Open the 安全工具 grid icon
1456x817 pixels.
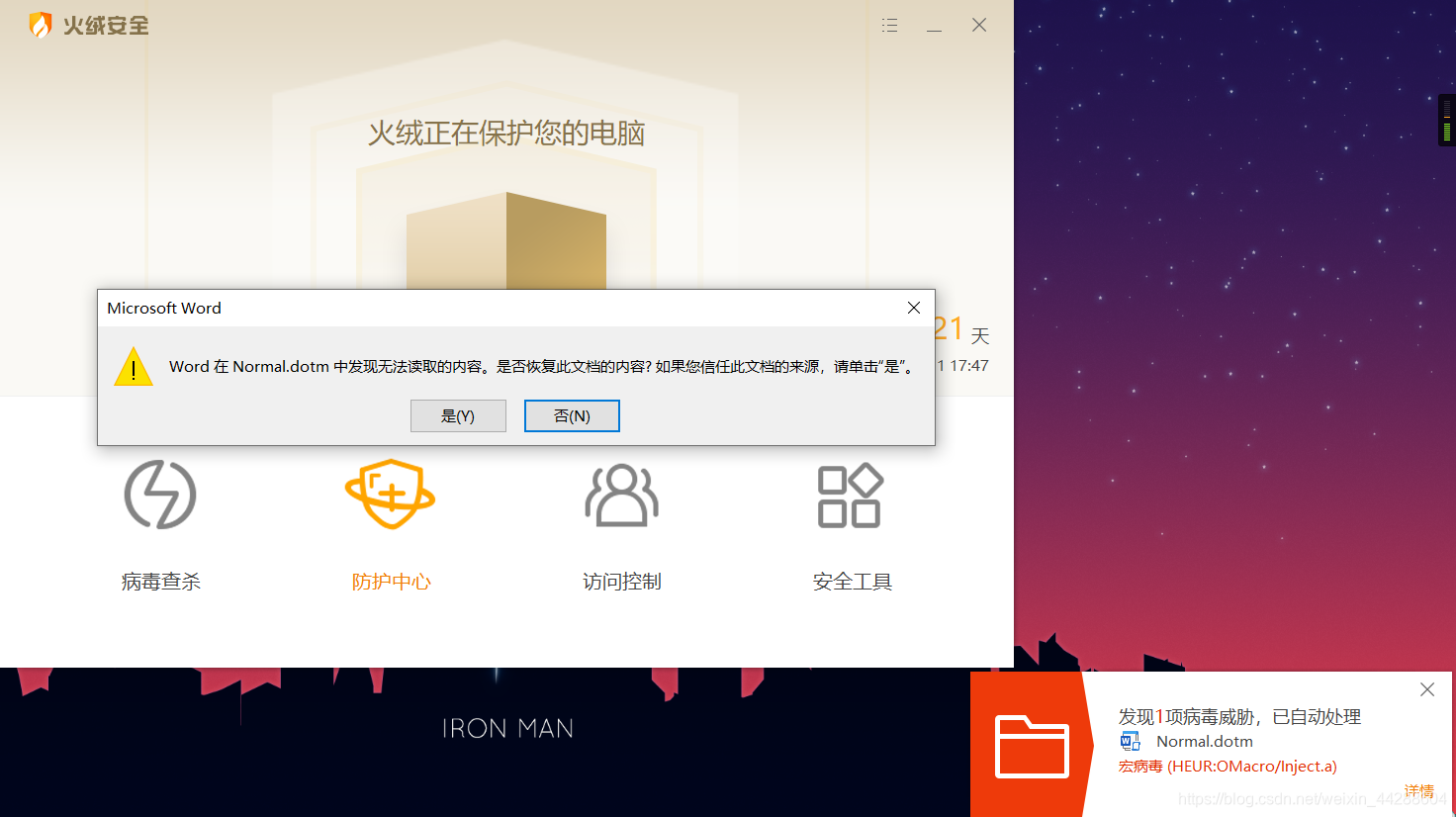[851, 495]
